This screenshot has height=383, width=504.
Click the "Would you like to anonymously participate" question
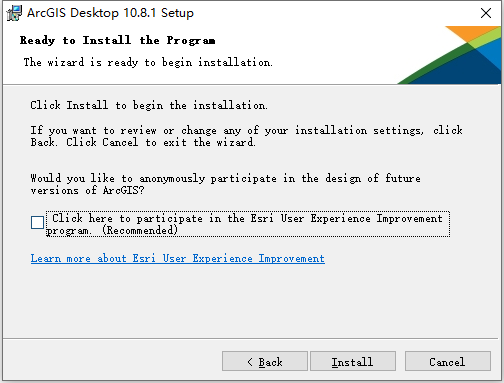click(225, 184)
